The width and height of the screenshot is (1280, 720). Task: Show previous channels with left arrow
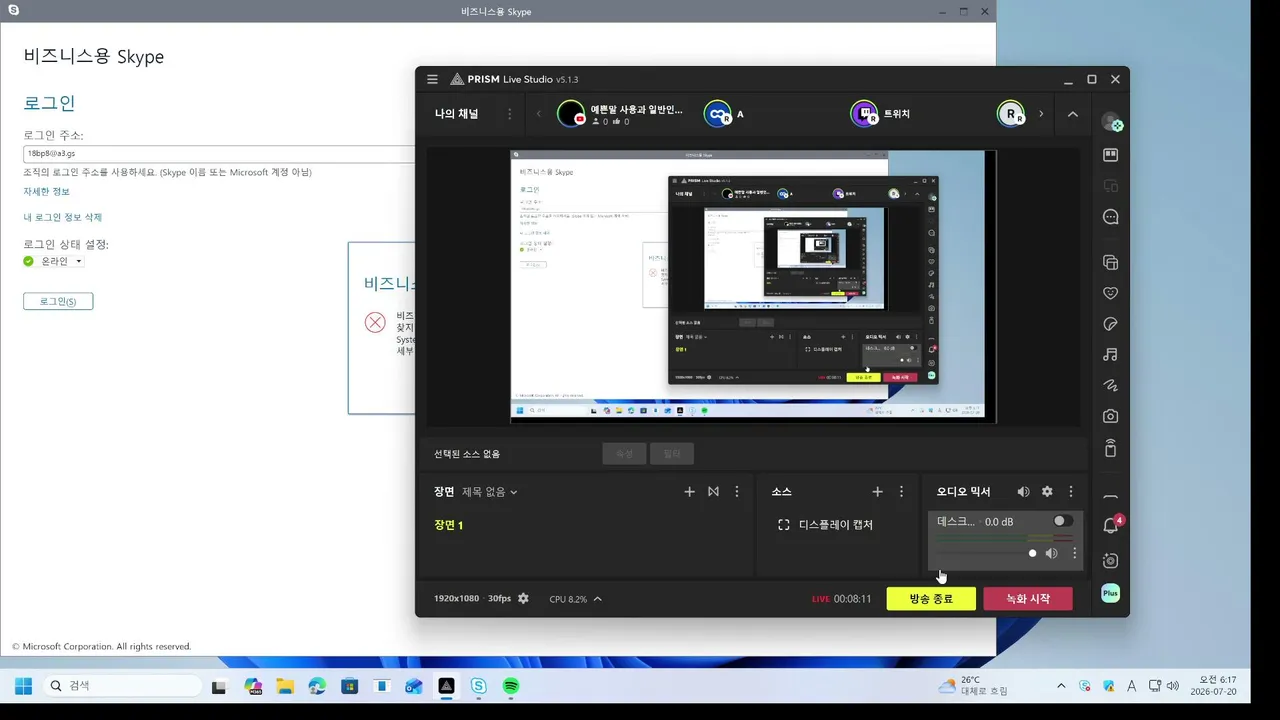(x=538, y=114)
